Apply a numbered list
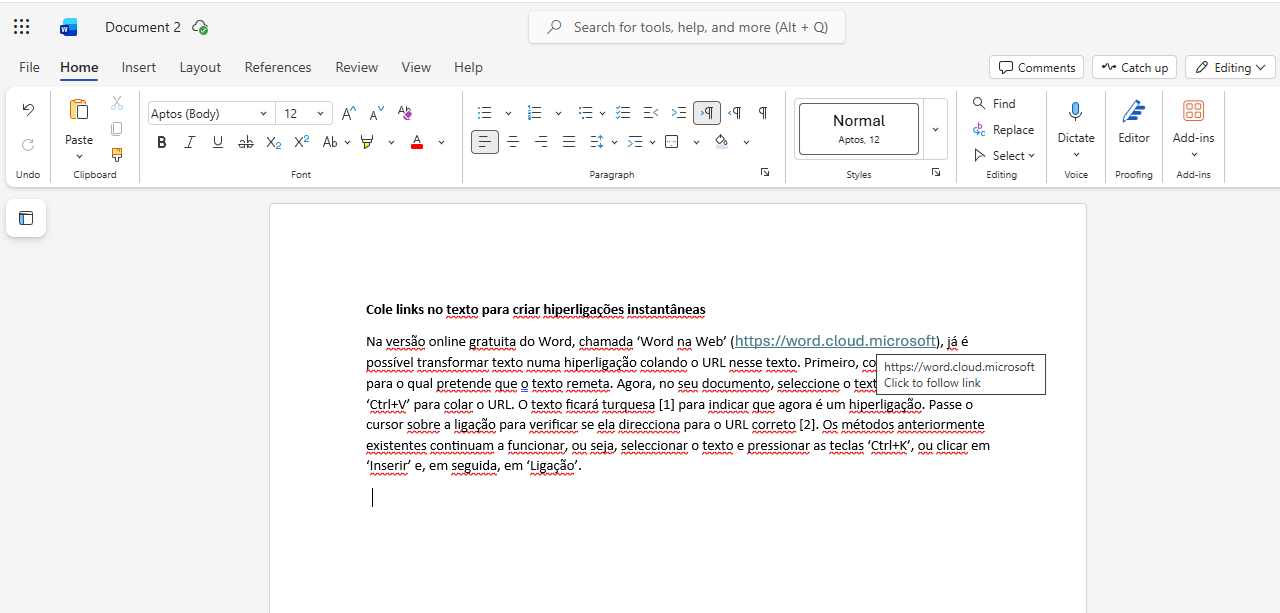Screen dimensions: 1280x613 click(535, 113)
